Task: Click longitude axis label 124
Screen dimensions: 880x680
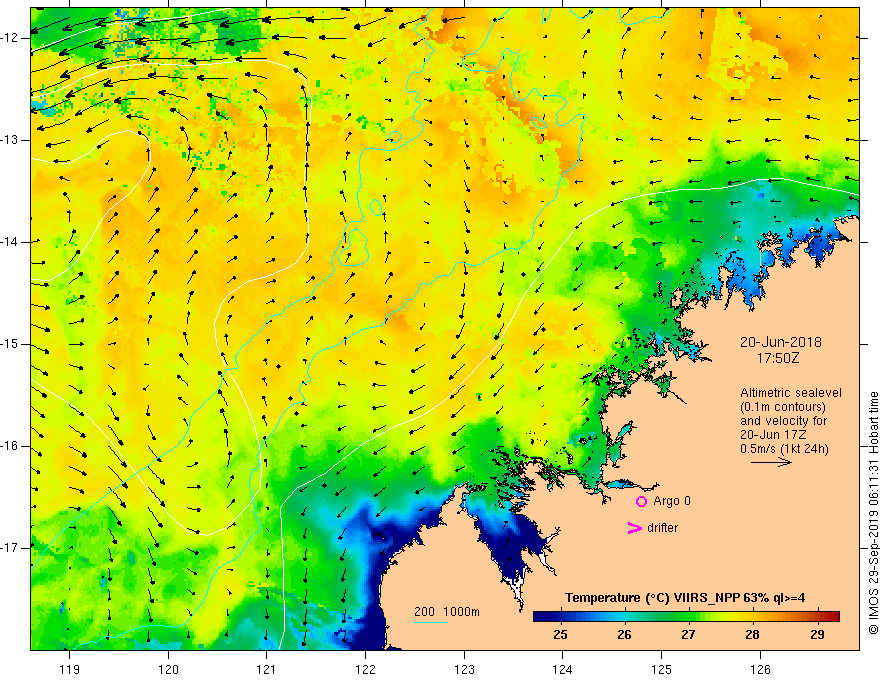Action: (563, 670)
